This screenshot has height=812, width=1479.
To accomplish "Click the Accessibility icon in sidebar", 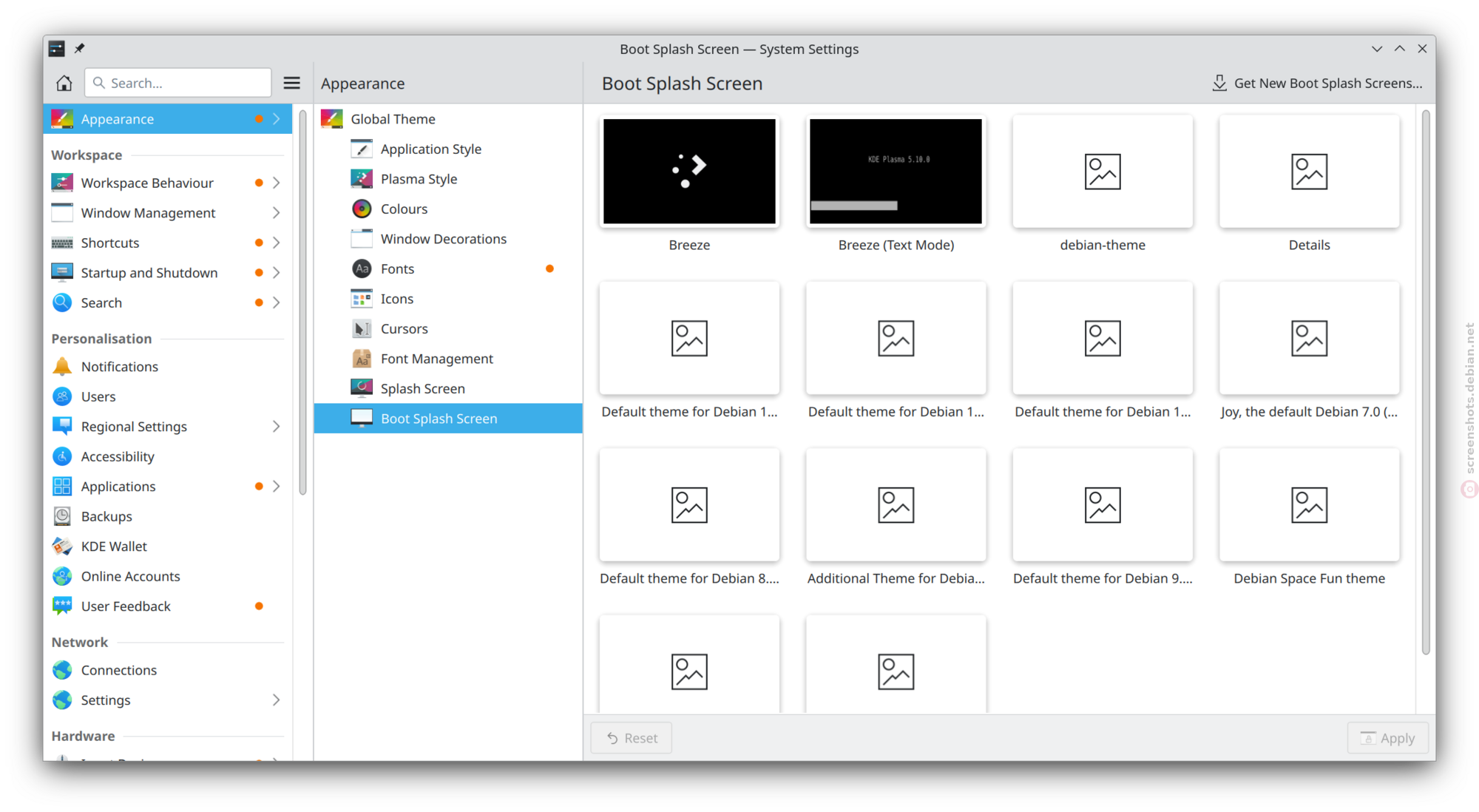I will point(62,456).
